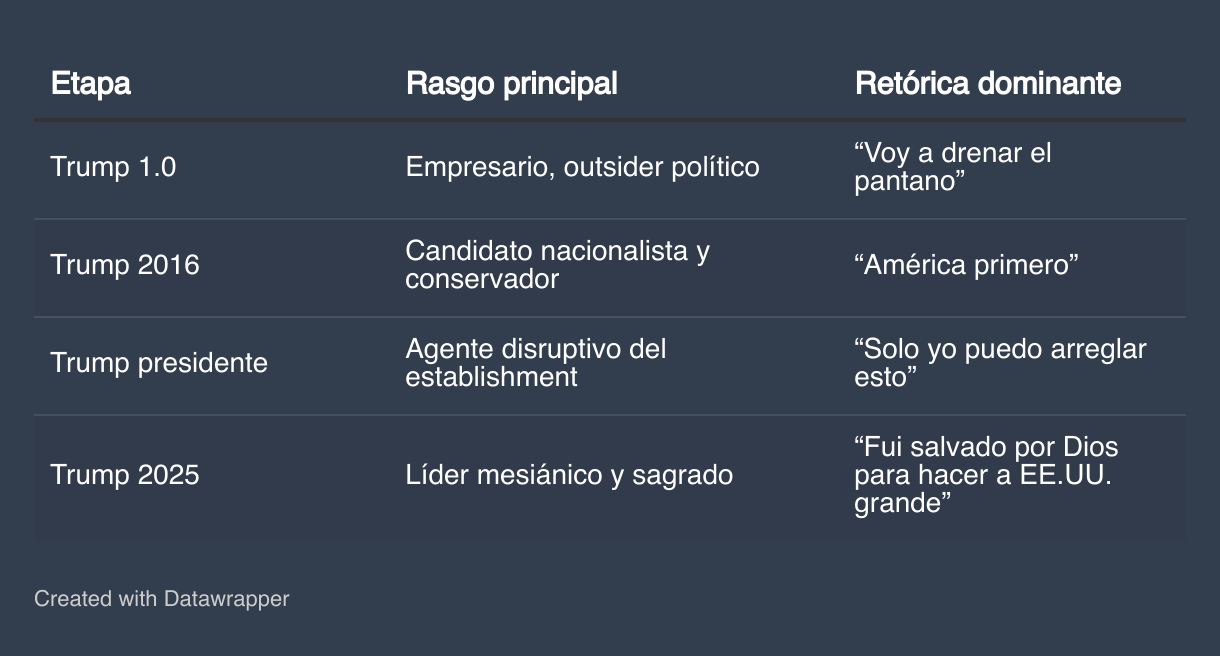Image resolution: width=1220 pixels, height=656 pixels.
Task: Click Solo yo puedo arreglar esto quote
Action: 1000,362
